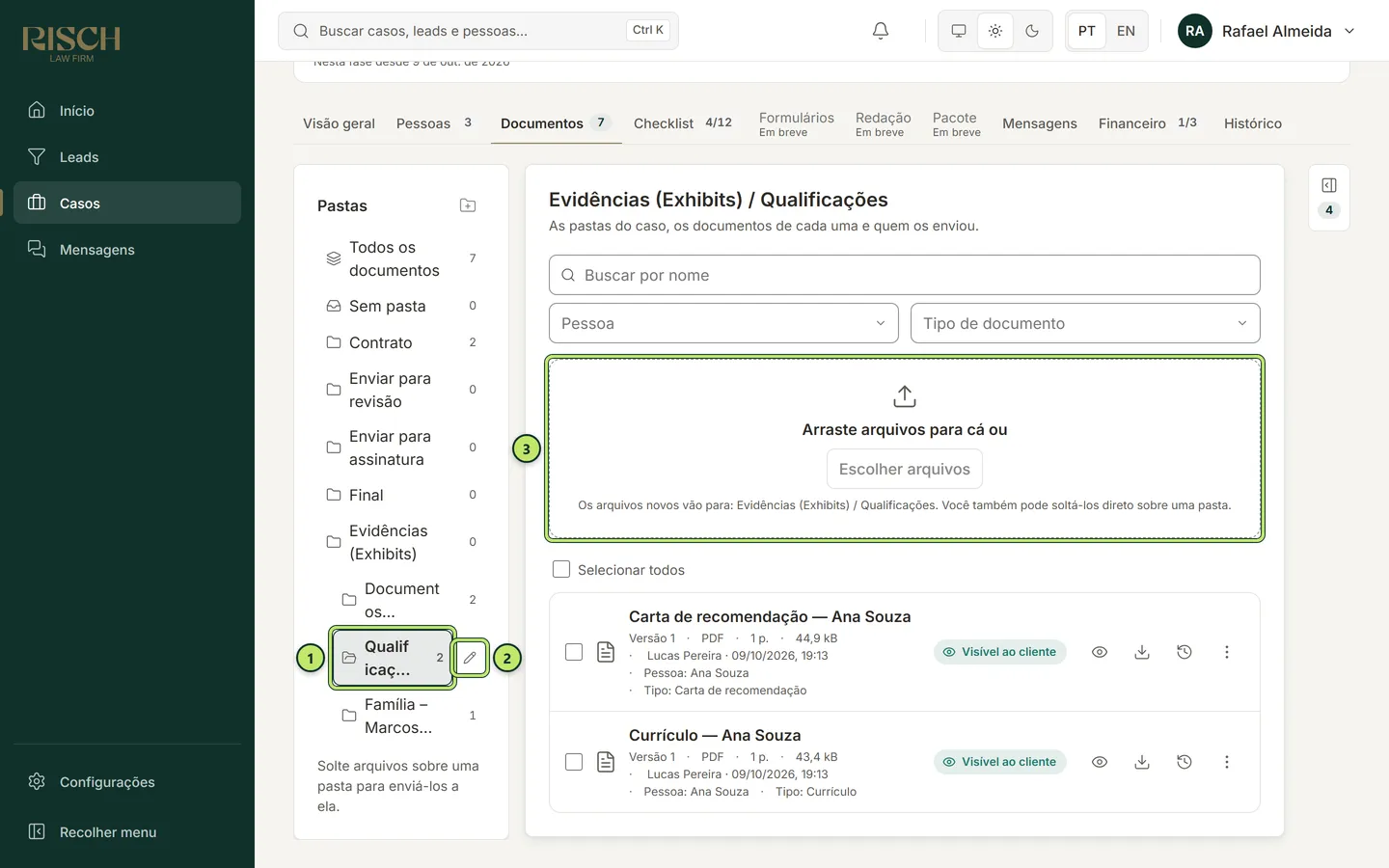The height and width of the screenshot is (868, 1389).
Task: Open Configurações settings
Action: [x=127, y=782]
